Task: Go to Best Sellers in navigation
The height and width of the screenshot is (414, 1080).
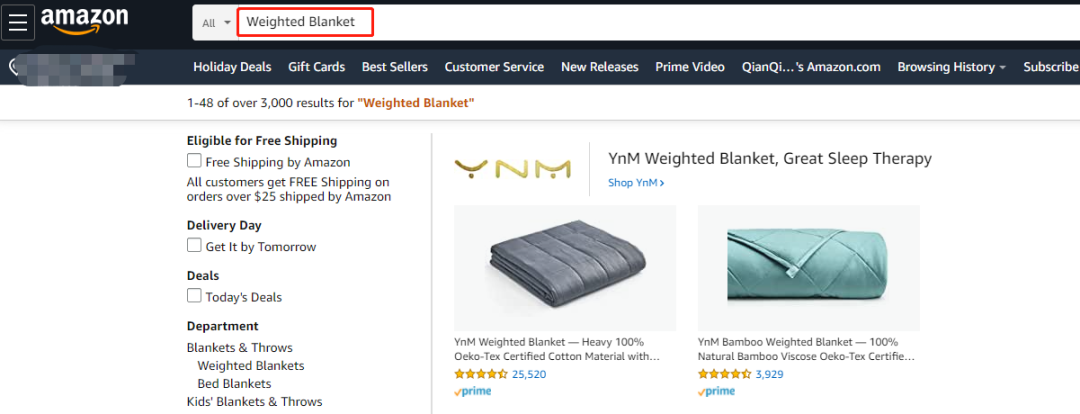Action: coord(394,67)
